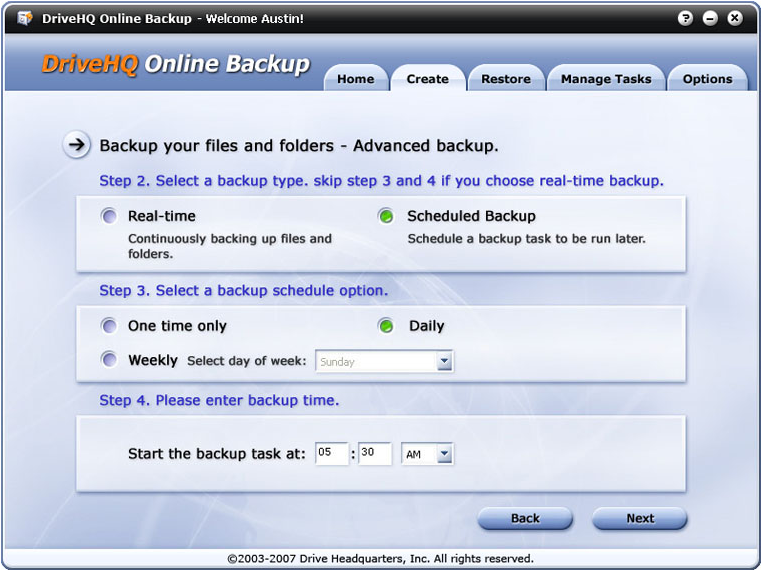763x571 pixels.
Task: Choose the Weekly schedule option
Action: [x=109, y=360]
